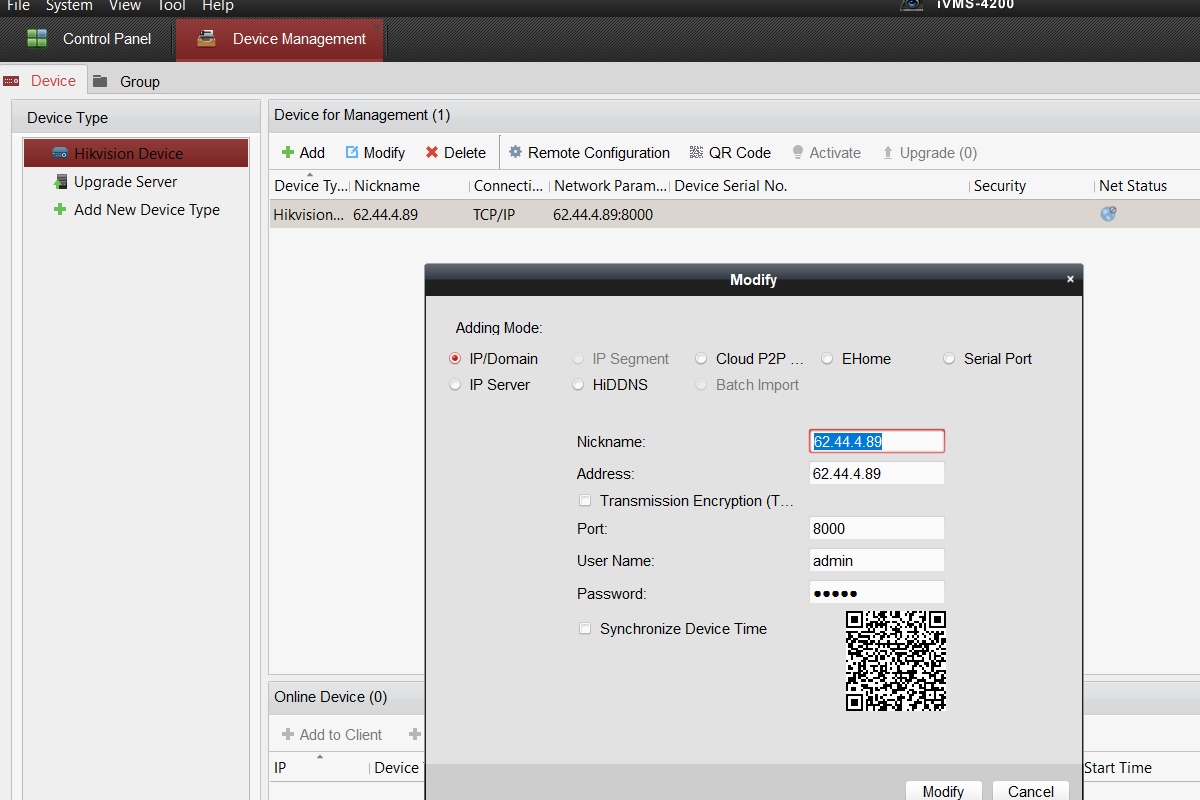1200x800 pixels.
Task: Enable Synchronize Device Time checkbox
Action: click(585, 629)
